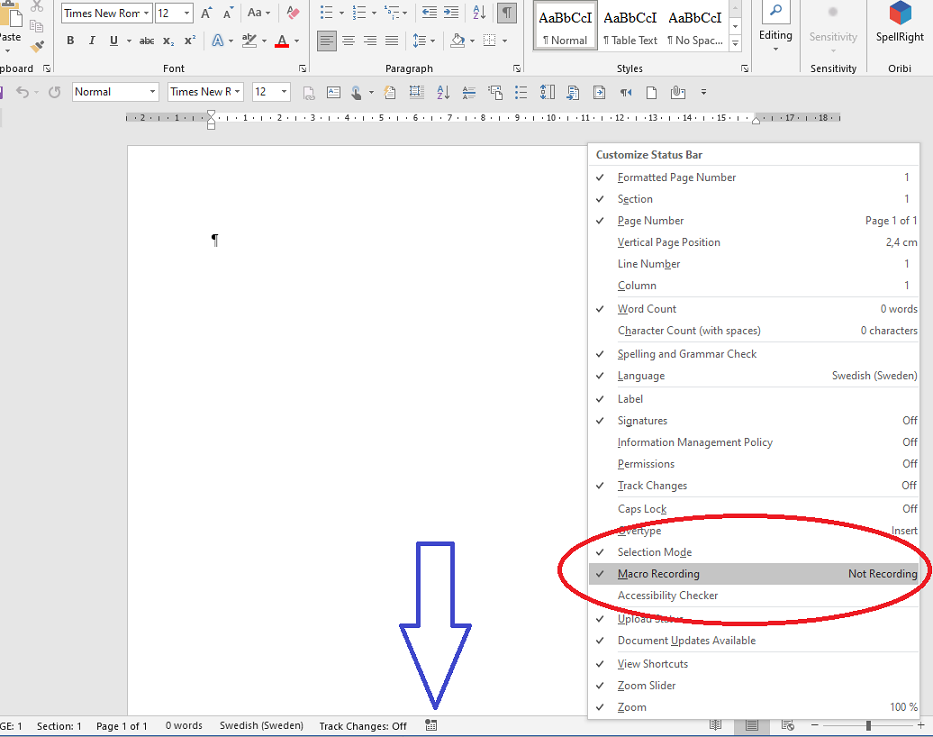Increase font size with grow font icon
The image size is (933, 737).
click(x=206, y=12)
